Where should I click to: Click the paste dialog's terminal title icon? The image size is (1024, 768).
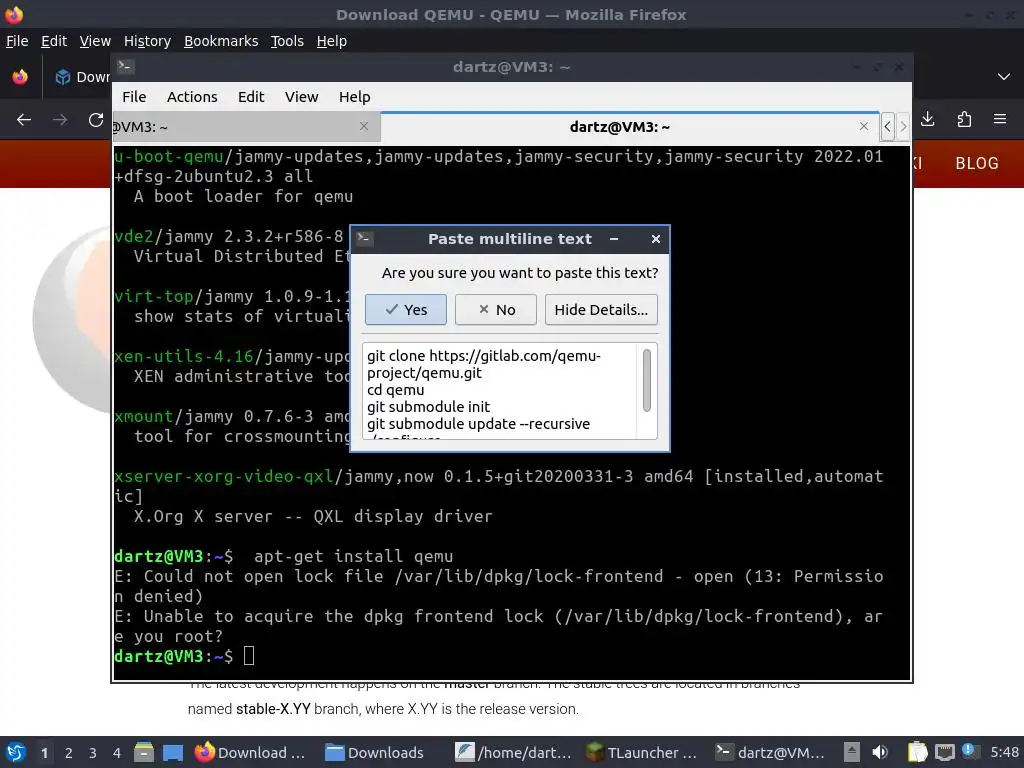(364, 239)
